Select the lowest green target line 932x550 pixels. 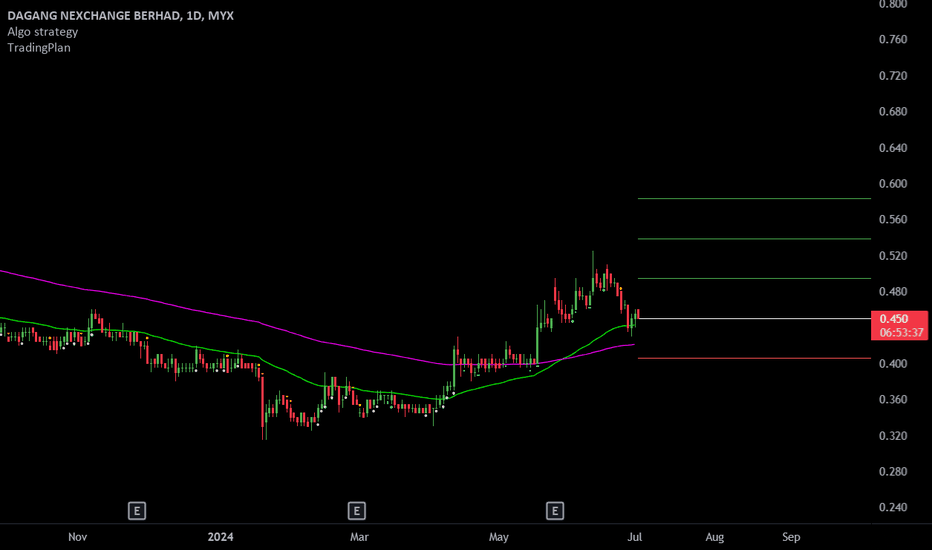(x=754, y=278)
